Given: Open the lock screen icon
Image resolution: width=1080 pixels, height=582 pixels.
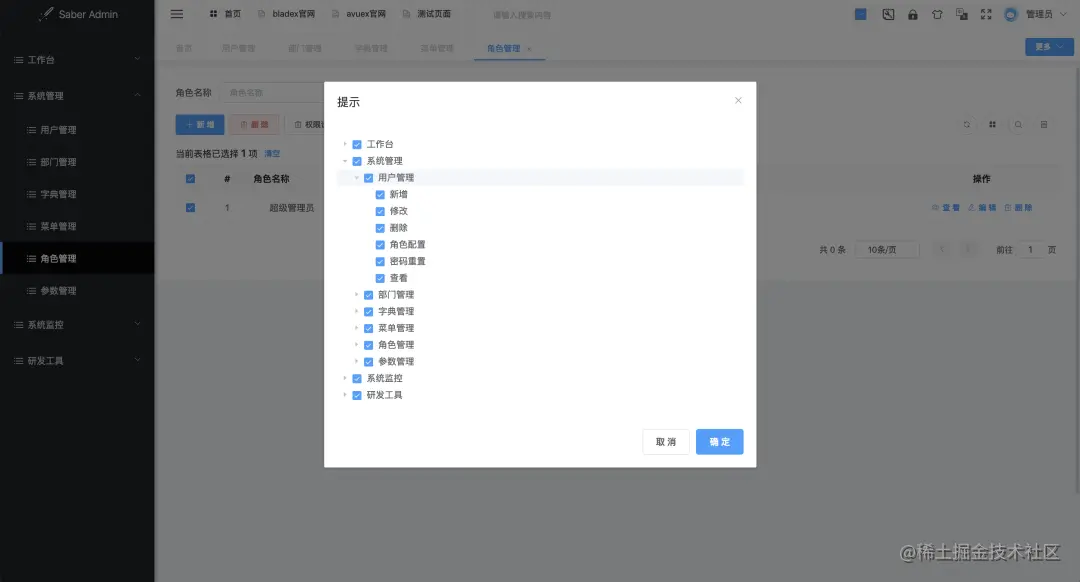Looking at the screenshot, I should point(913,15).
